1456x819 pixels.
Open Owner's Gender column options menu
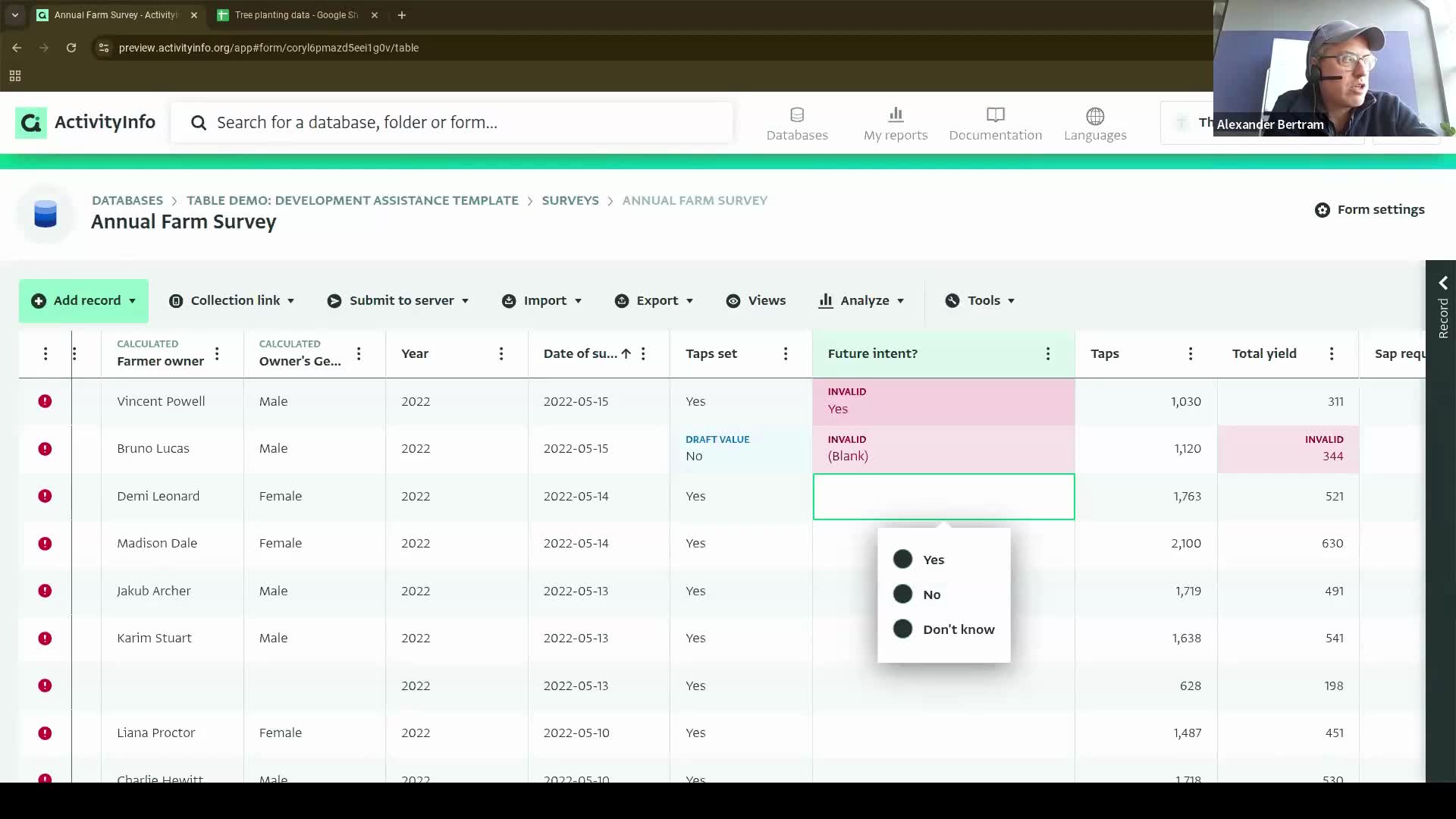click(359, 353)
